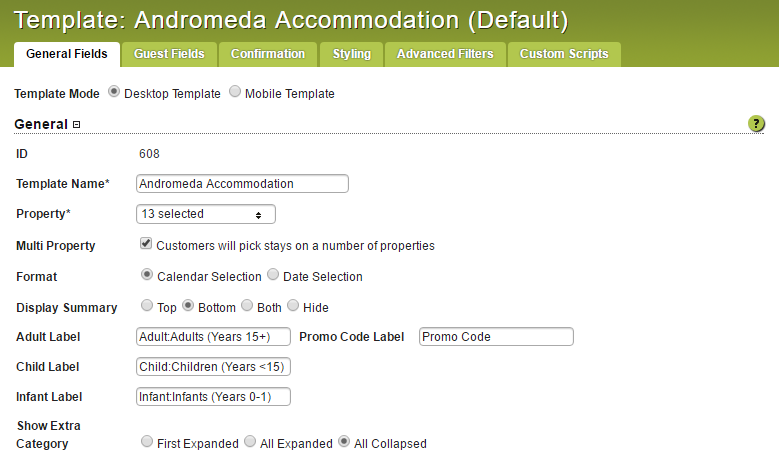Viewport: 779px width, 464px height.
Task: Set Display Summary to Top
Action: [x=147, y=305]
